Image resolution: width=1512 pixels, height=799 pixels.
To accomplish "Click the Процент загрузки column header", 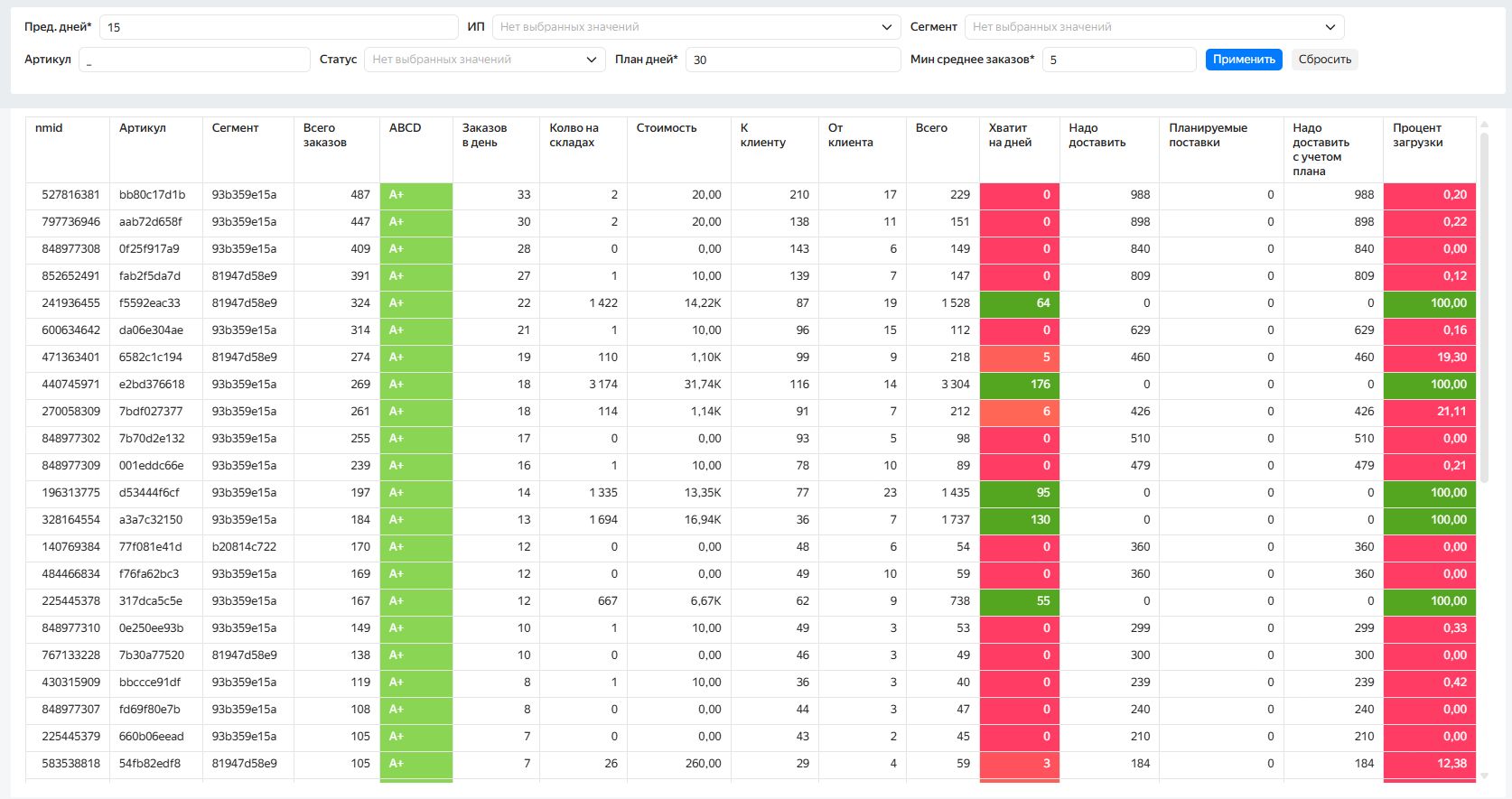I will [1417, 135].
